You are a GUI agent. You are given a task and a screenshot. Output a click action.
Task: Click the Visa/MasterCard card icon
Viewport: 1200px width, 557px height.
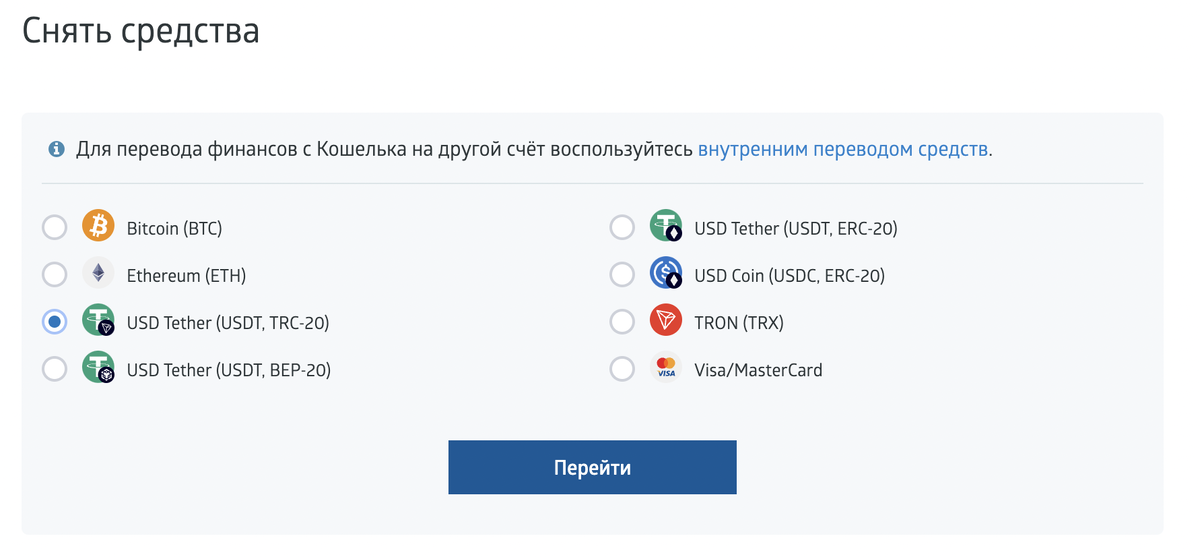(665, 368)
